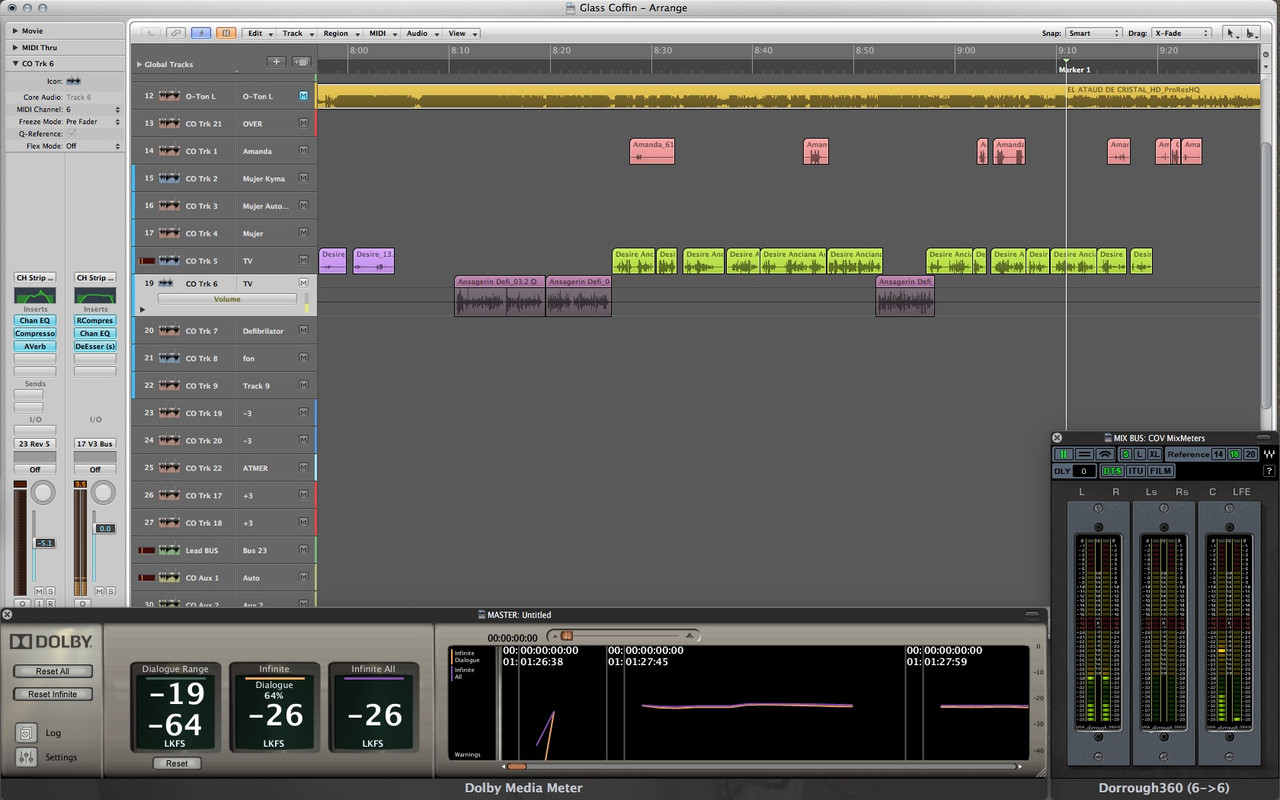Click Reset Infinite in Dolby meter

pos(53,694)
